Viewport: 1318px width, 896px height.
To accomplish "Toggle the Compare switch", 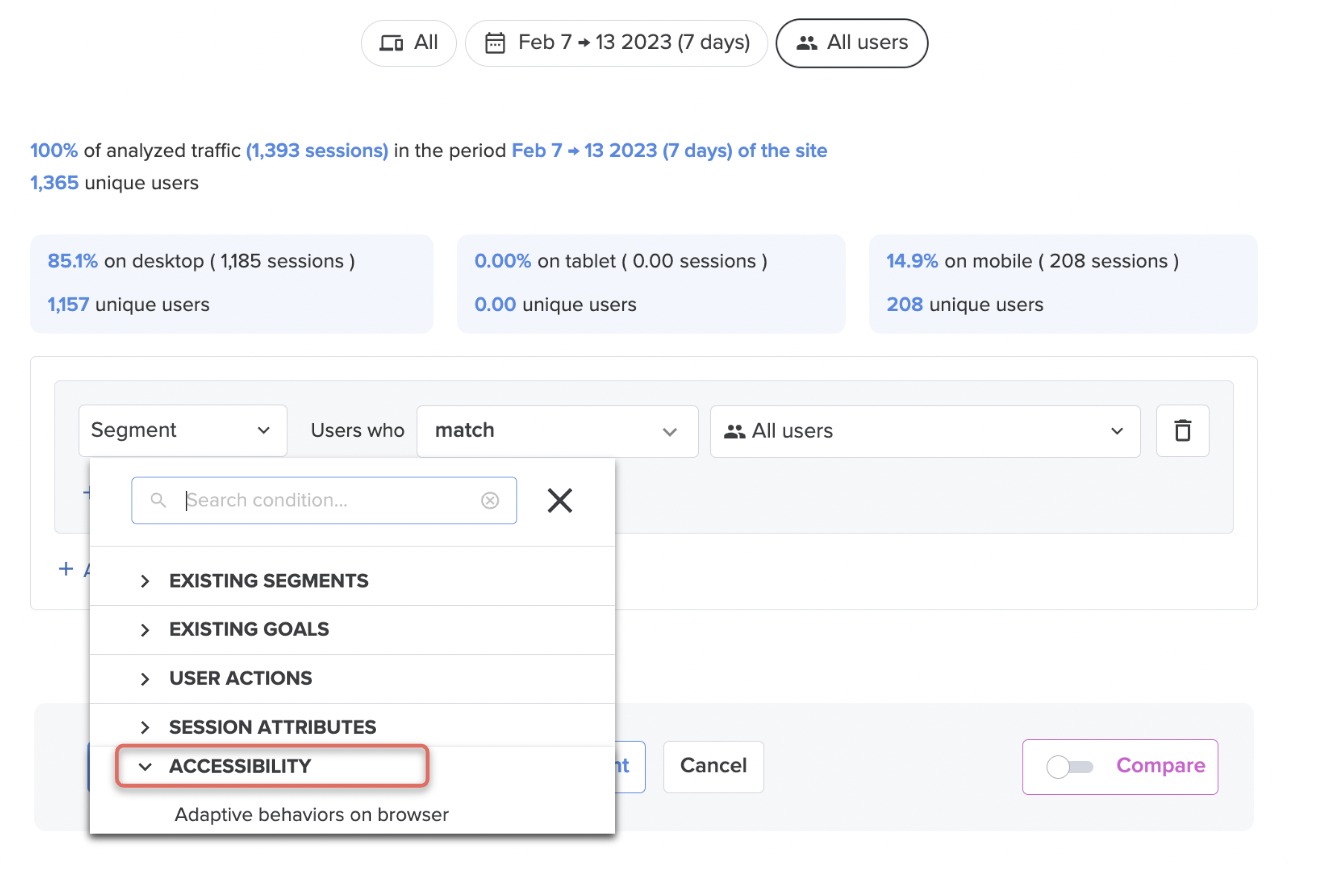I will coord(1070,767).
